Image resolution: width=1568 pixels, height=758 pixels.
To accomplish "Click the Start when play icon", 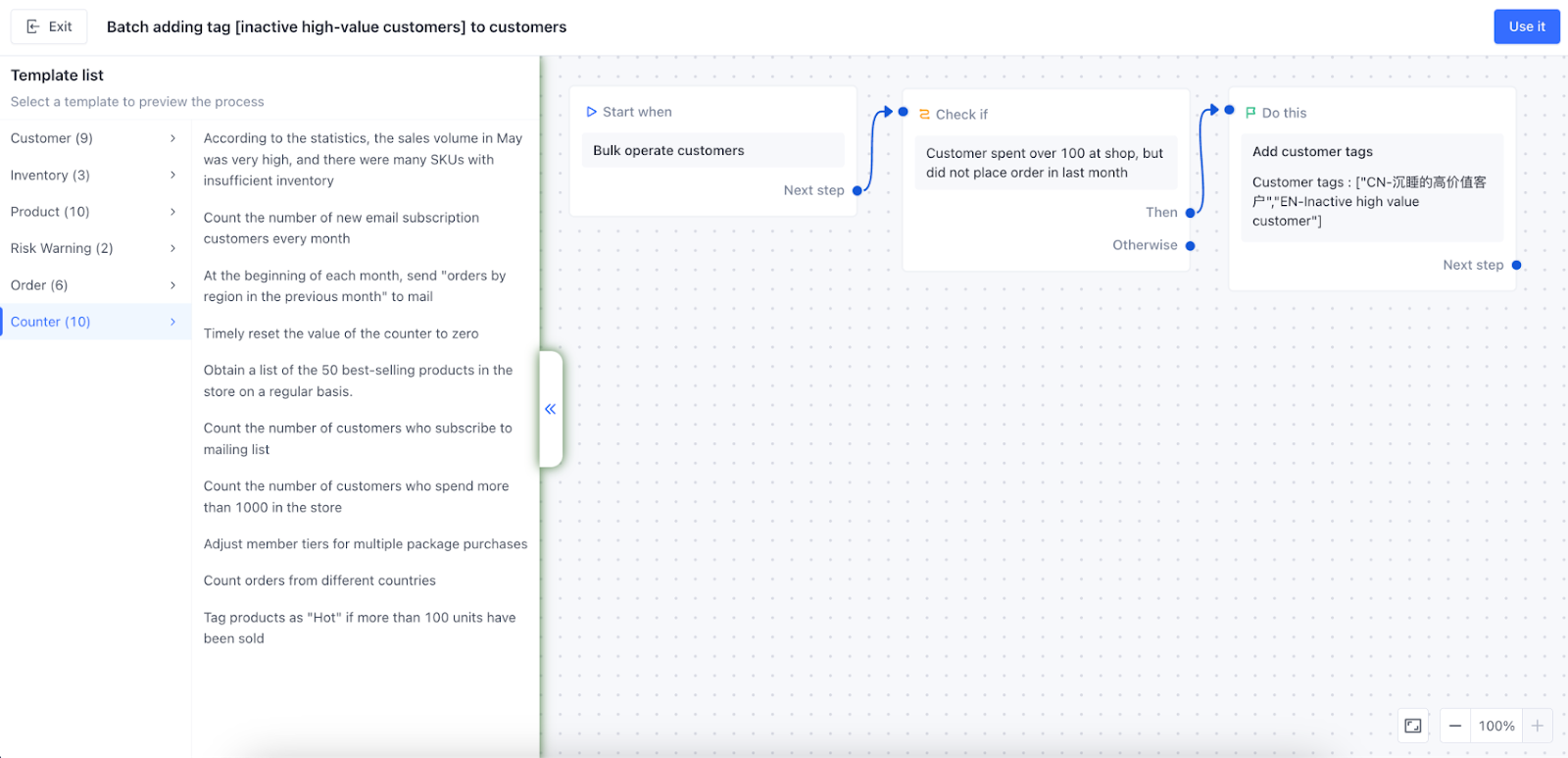I will 591,112.
